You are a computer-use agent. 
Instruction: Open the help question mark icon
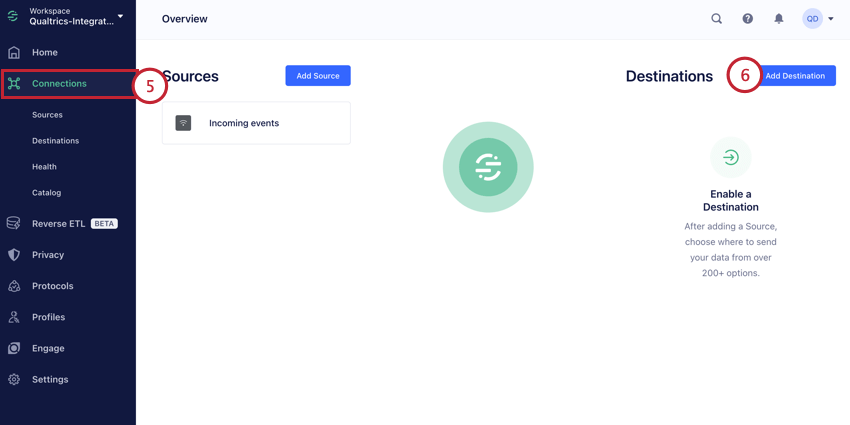coord(748,19)
